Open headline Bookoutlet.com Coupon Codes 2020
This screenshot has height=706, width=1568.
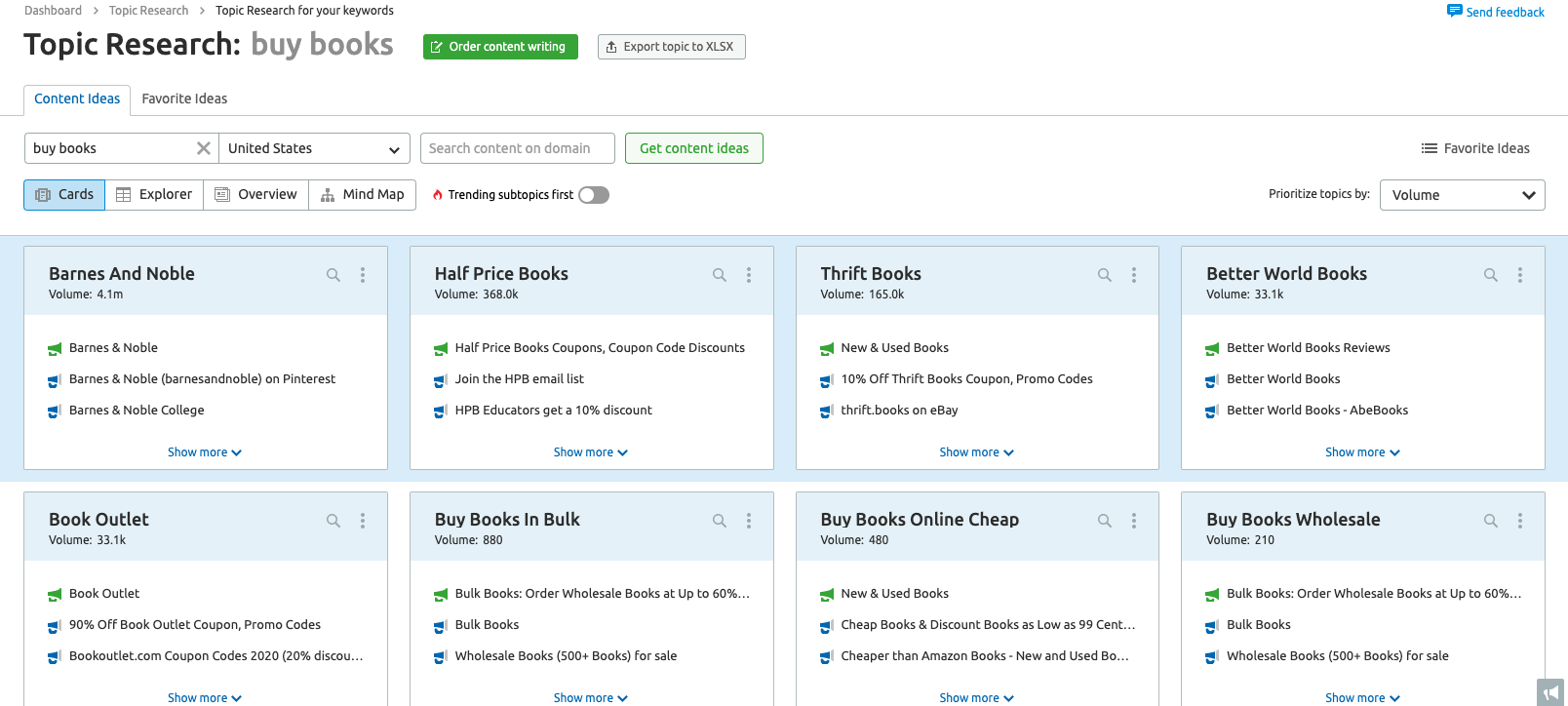[x=216, y=656]
